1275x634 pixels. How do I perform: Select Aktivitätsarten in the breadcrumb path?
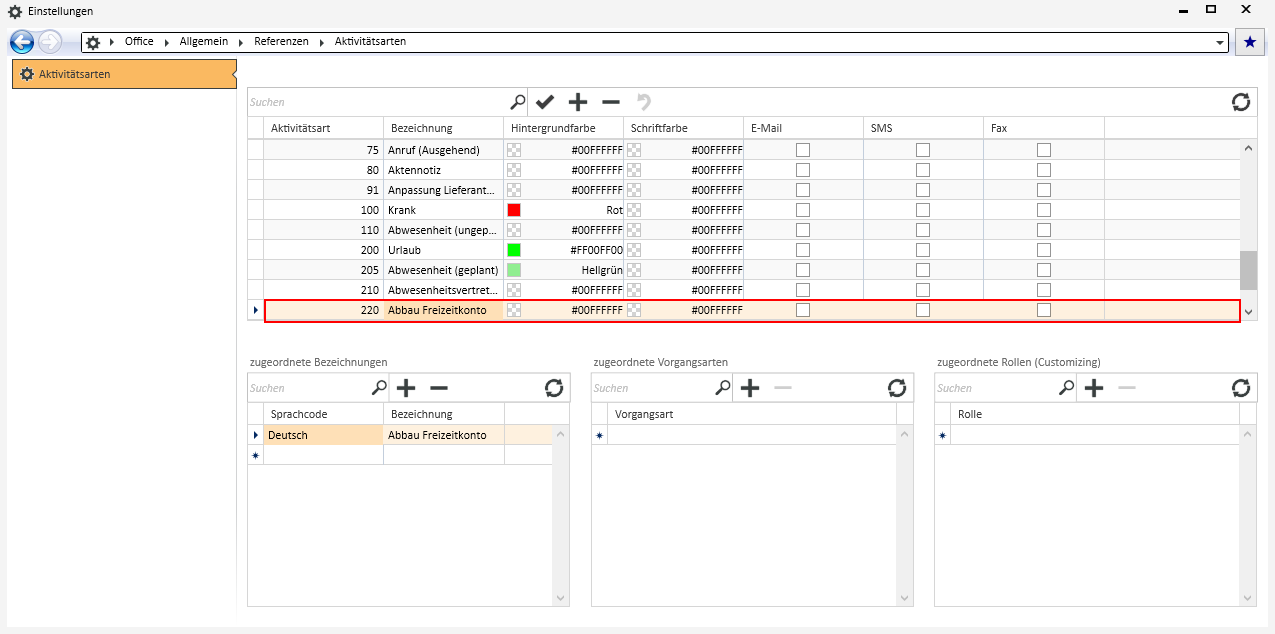370,42
